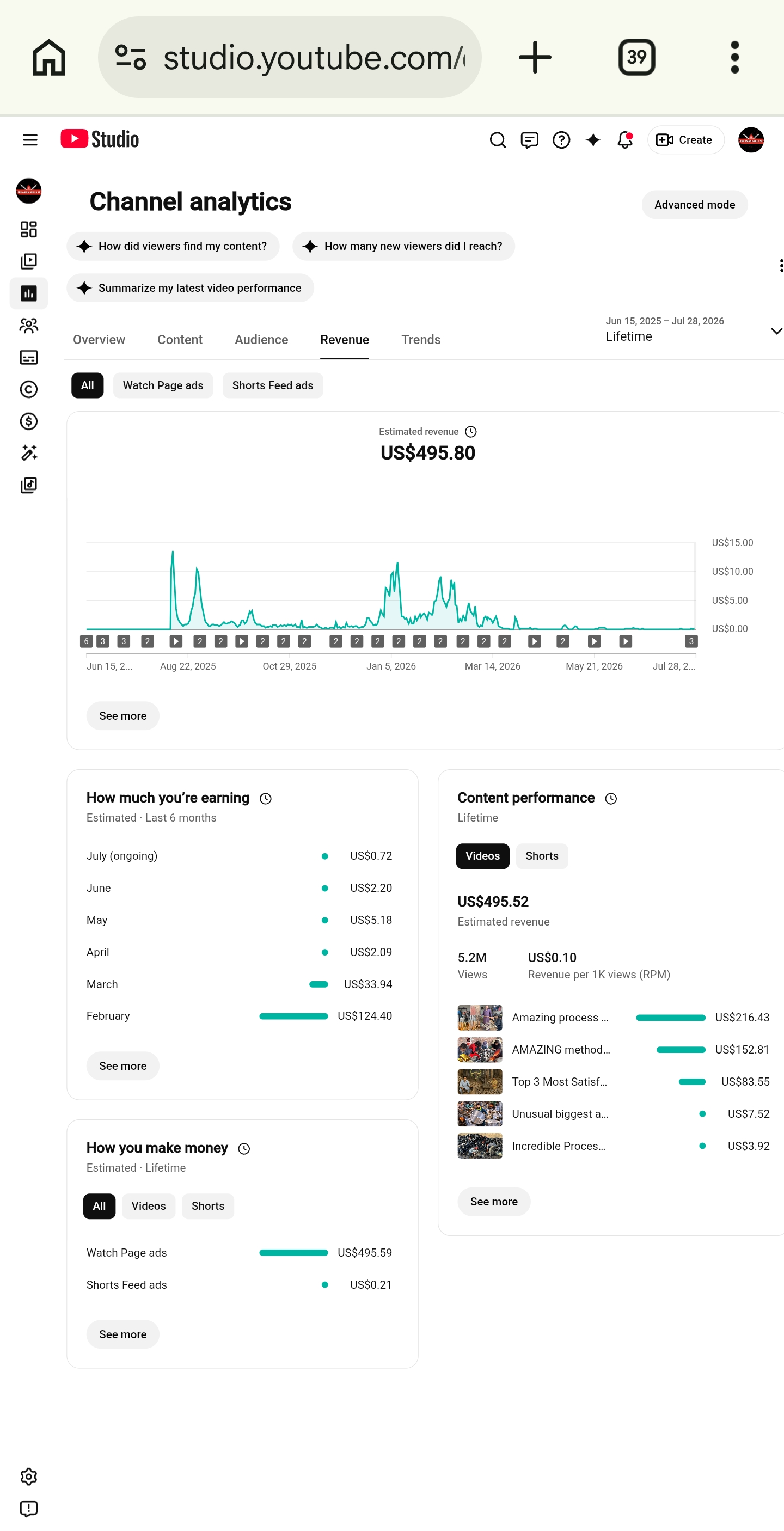Select Videos chip under How you make money
Viewport: 784px width, 1531px height.
point(149,1206)
